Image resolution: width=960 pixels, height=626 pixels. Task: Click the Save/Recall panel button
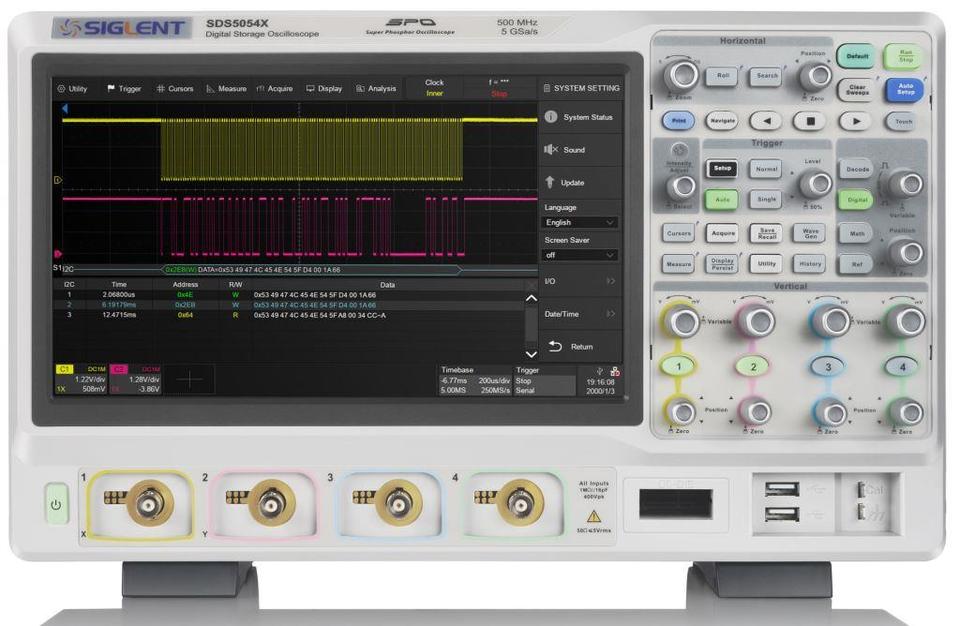pos(767,233)
